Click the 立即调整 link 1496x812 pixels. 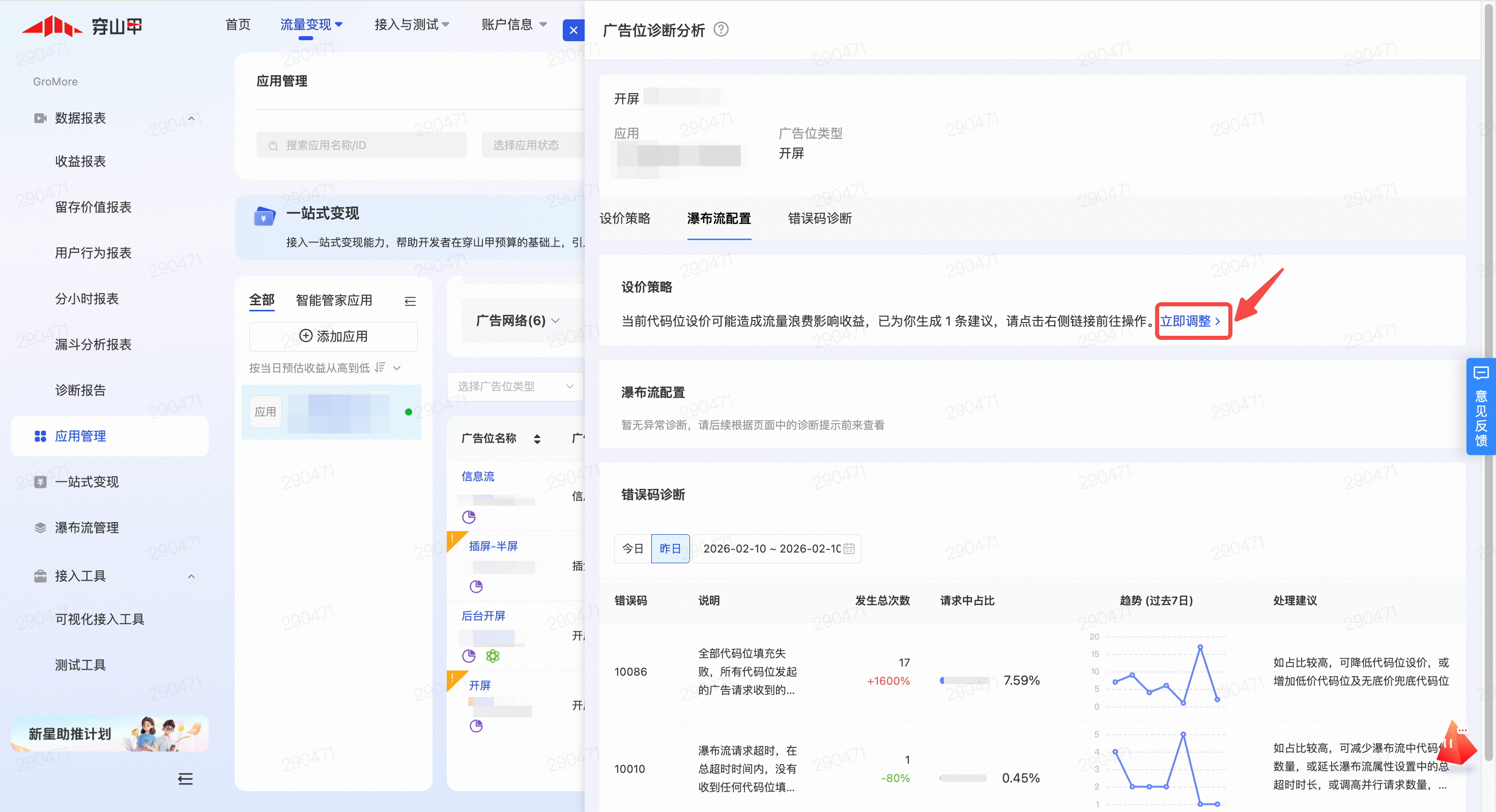click(x=1190, y=321)
